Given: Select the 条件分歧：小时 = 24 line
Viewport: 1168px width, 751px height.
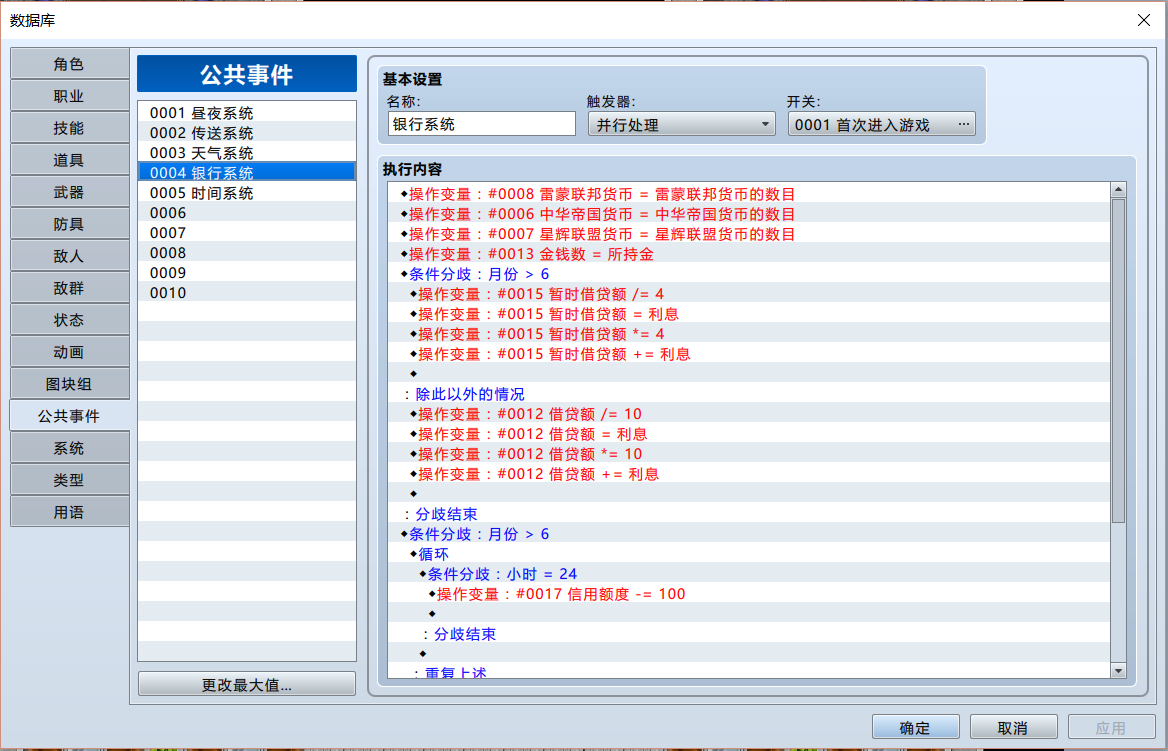Looking at the screenshot, I should coord(749,574).
